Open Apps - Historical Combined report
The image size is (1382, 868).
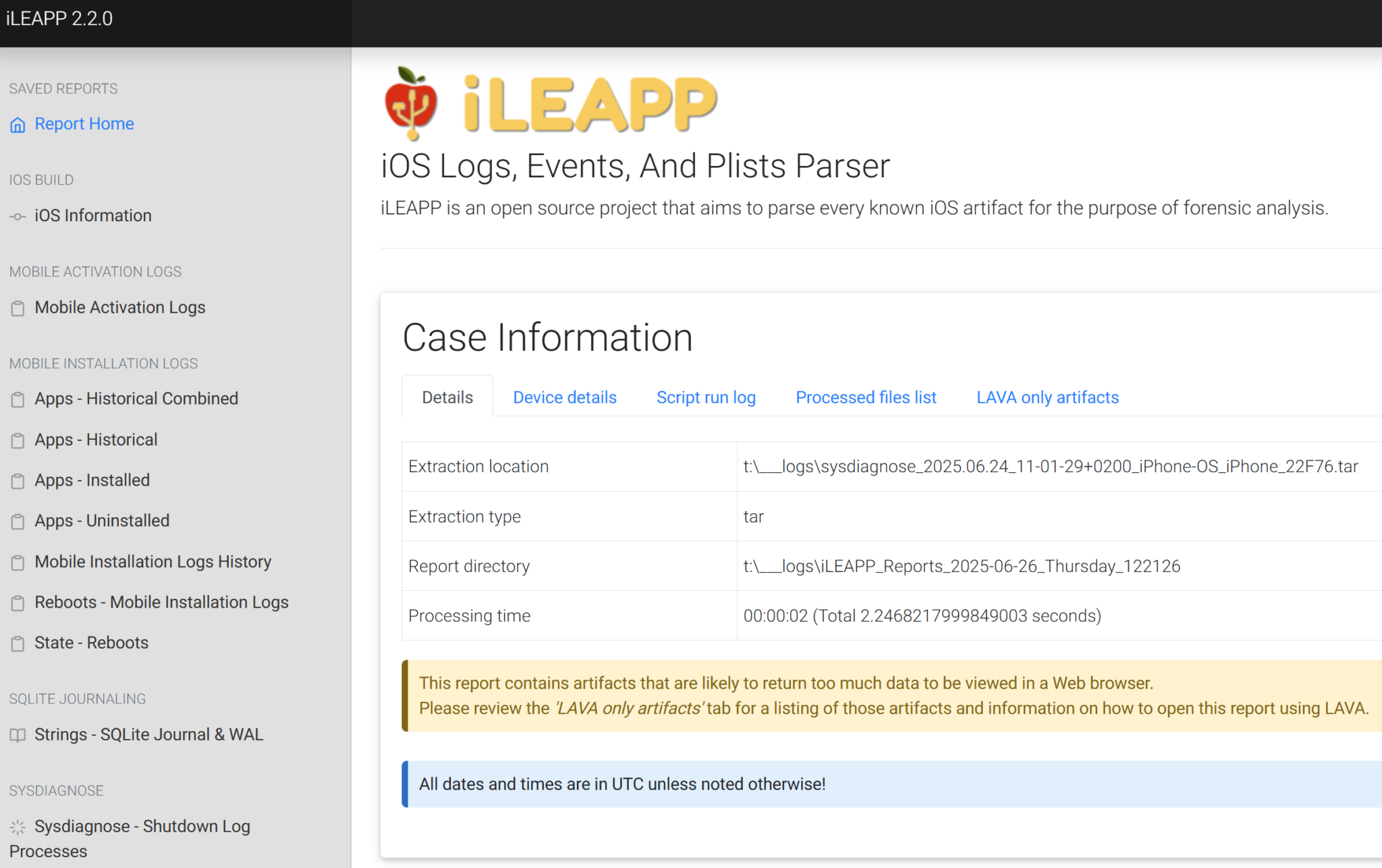(136, 399)
